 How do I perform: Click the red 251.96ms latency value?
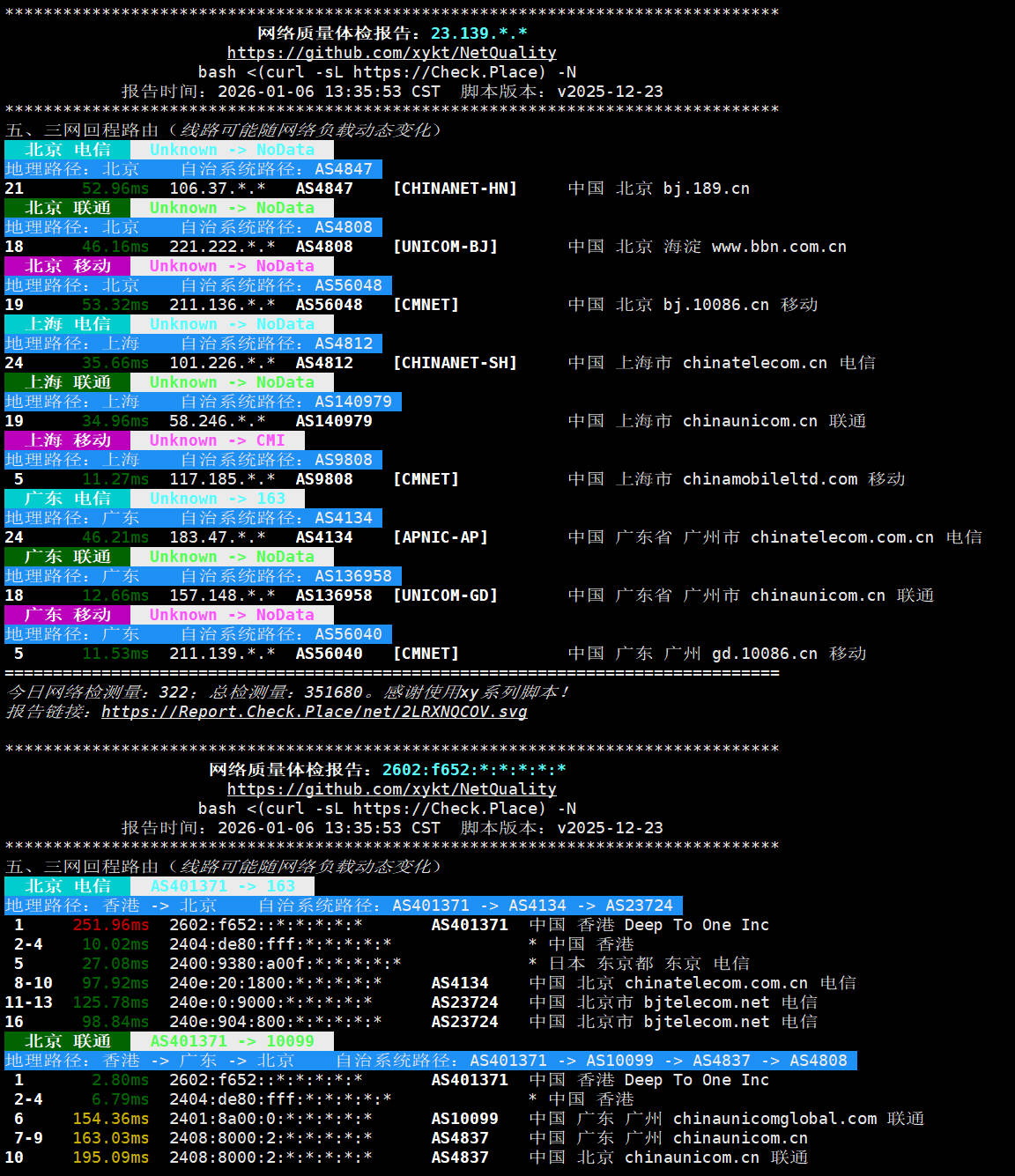click(111, 925)
